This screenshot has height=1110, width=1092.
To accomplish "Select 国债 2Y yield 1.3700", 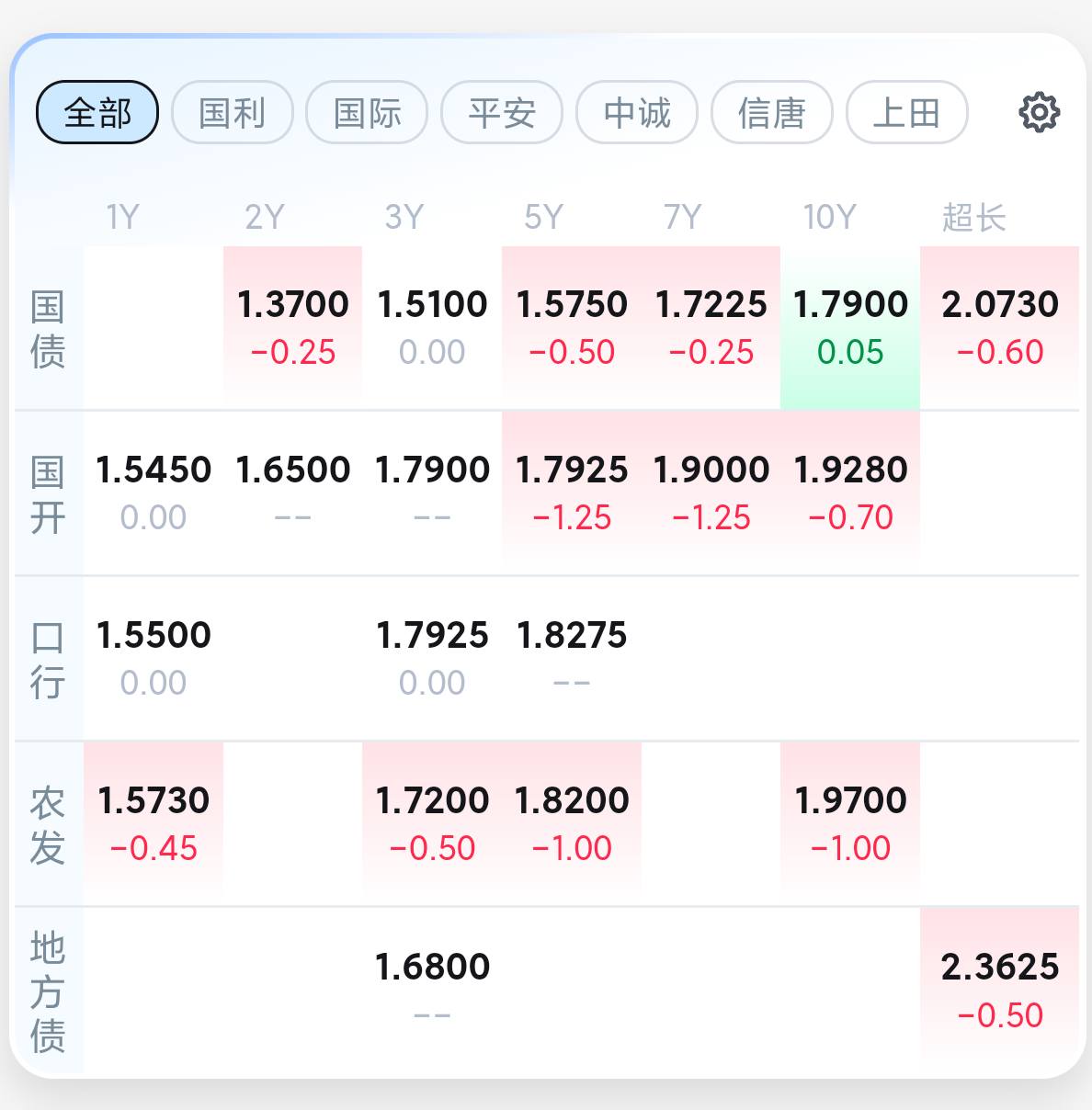I will coord(292,328).
